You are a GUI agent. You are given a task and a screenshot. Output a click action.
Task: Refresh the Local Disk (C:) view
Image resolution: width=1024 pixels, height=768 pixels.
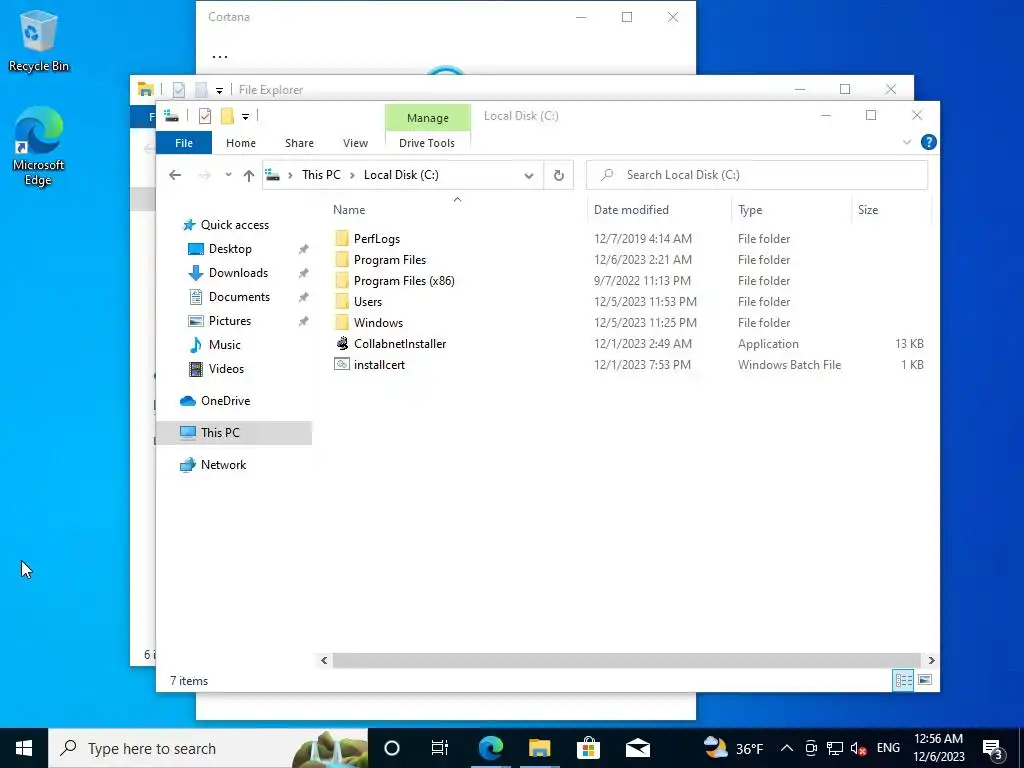[558, 175]
